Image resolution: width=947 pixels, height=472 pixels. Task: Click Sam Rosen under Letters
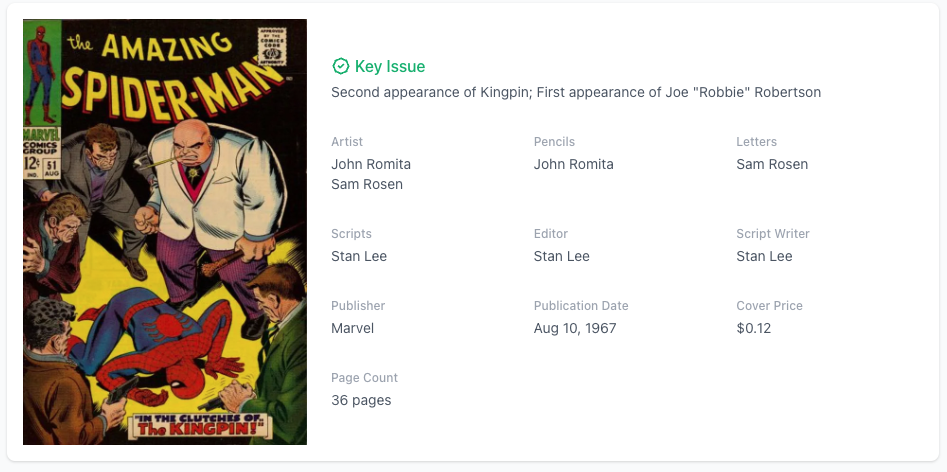(x=772, y=164)
